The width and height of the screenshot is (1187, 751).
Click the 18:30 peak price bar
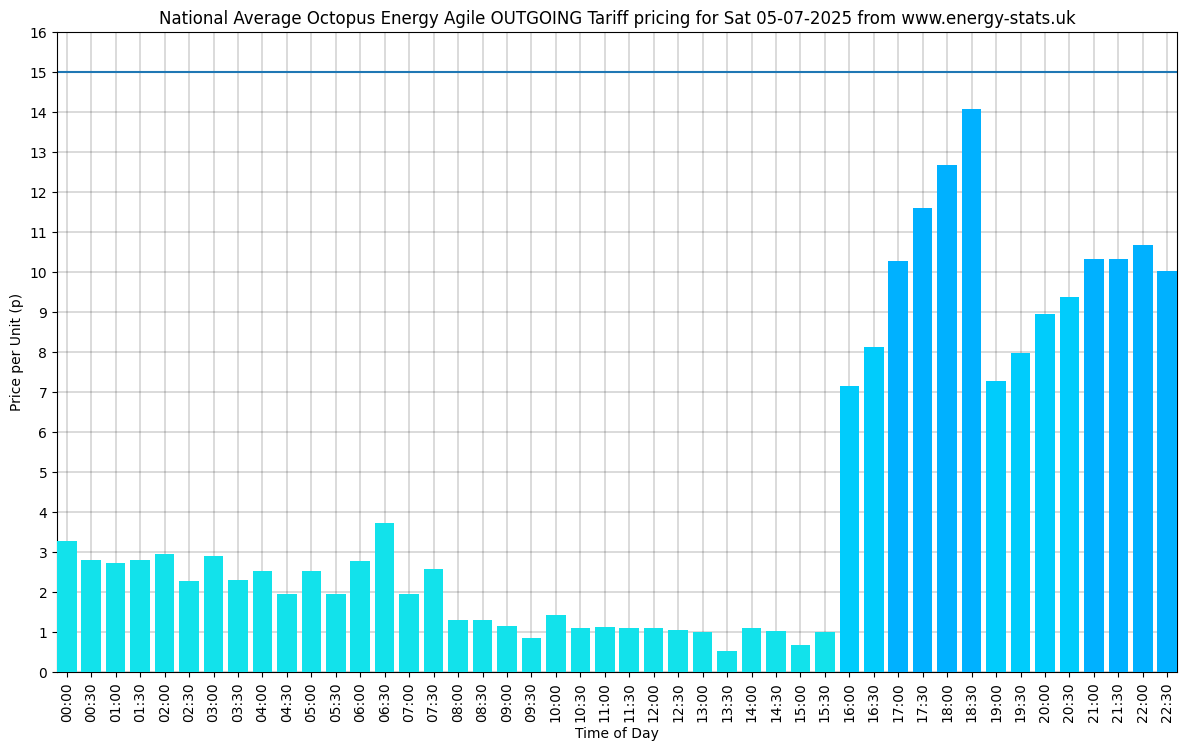(971, 391)
